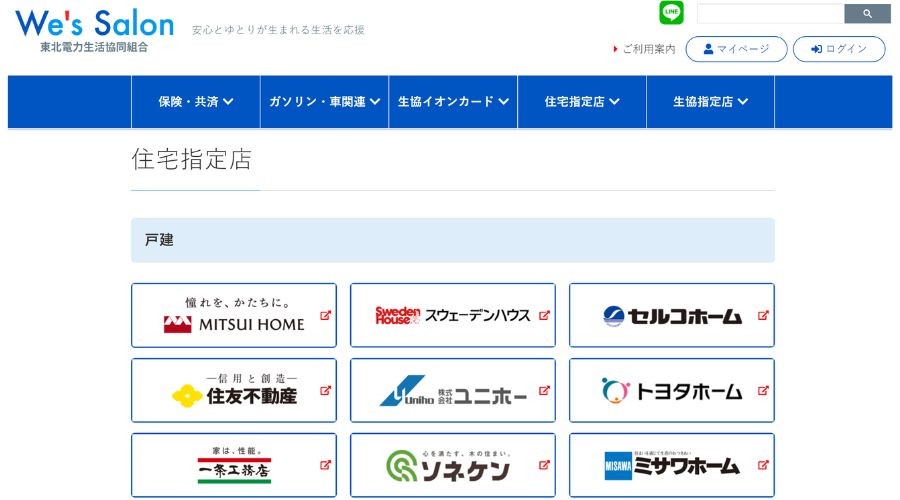Expand chevron next to 生協指定店
The image size is (900, 500).
pyautogui.click(x=743, y=102)
